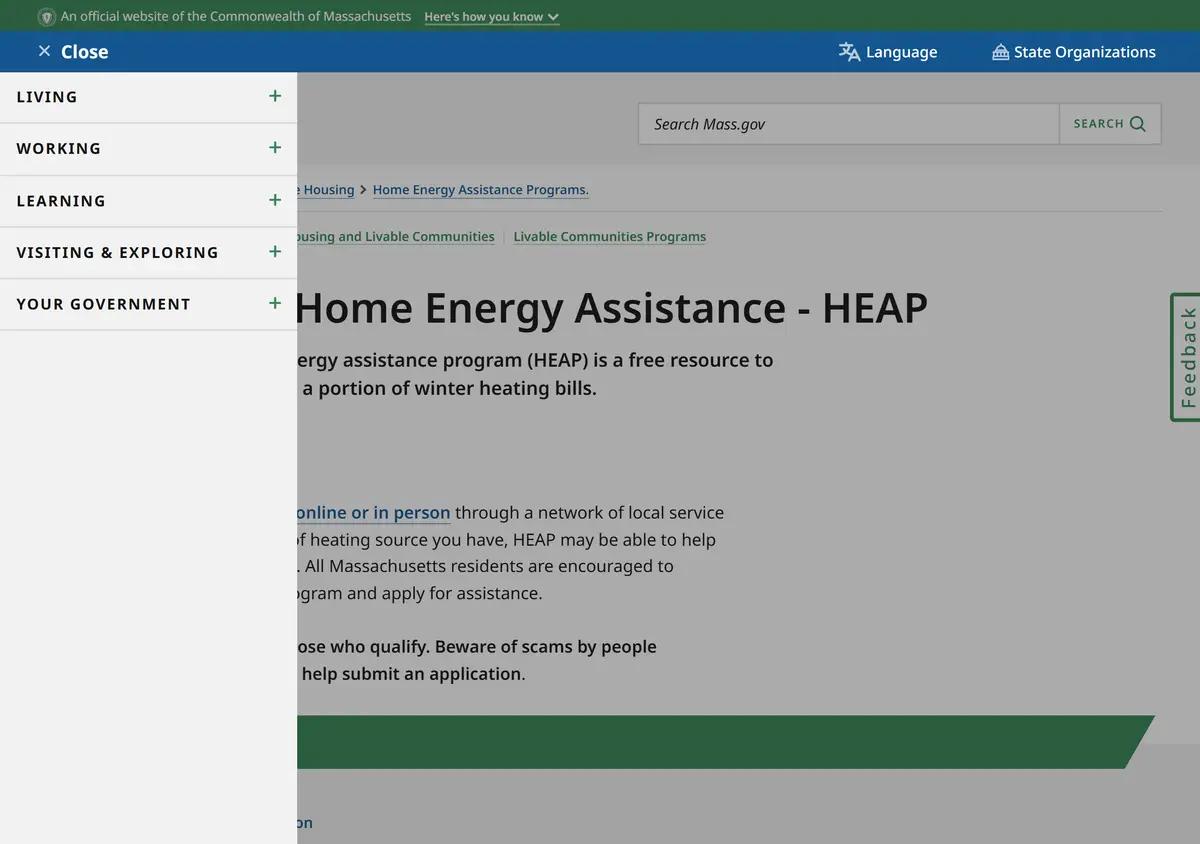Open the LIVING menu item
Viewport: 1200px width, 844px height.
coord(148,97)
